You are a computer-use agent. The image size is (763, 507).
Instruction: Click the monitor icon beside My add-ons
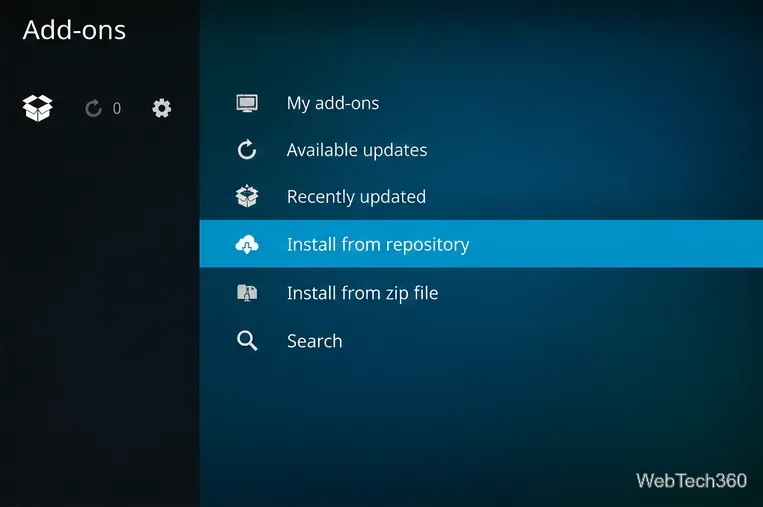[247, 103]
